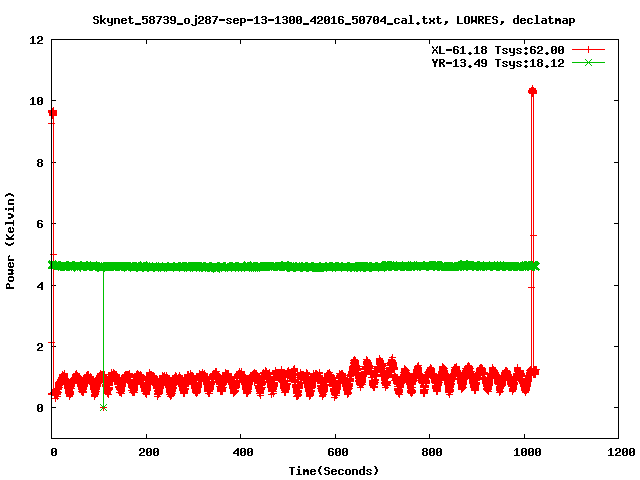Click the Time(Seconds) axis label

[x=334, y=471]
